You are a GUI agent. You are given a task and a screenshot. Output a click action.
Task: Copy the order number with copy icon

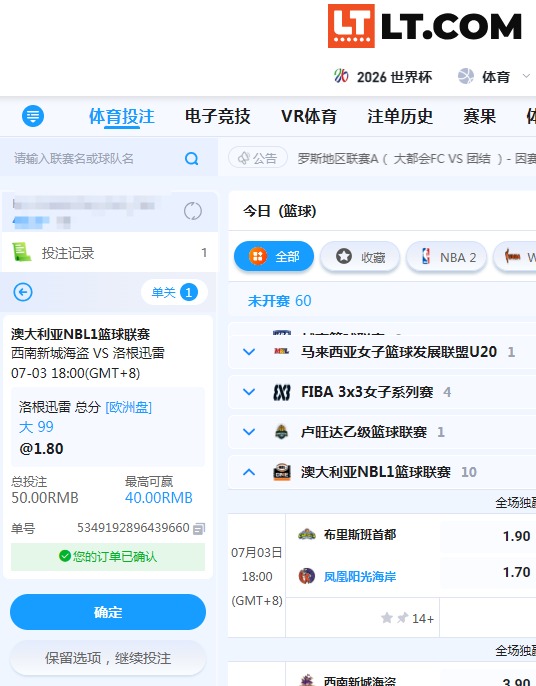pos(199,528)
